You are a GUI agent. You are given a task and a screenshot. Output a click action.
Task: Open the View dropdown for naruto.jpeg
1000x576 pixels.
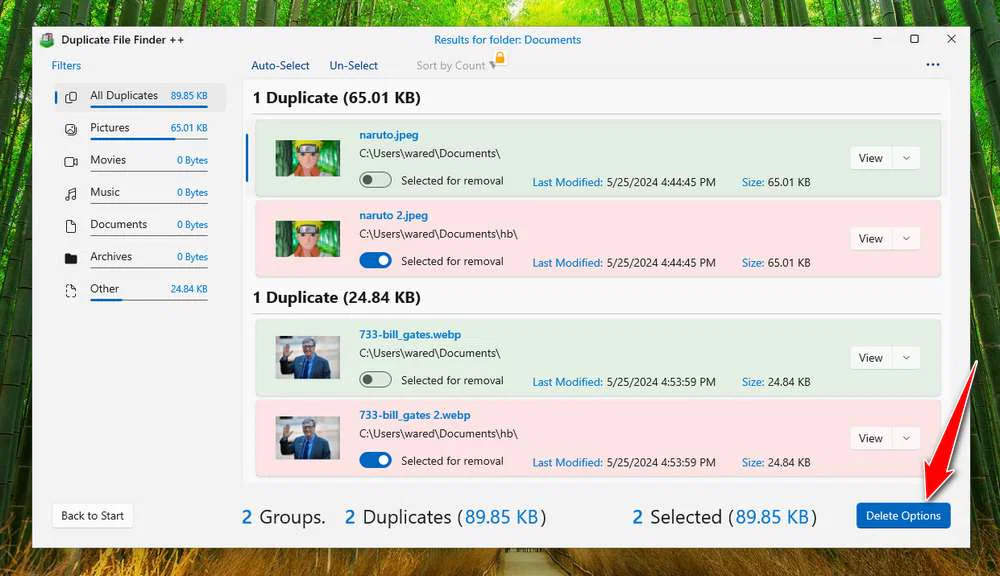click(x=907, y=157)
